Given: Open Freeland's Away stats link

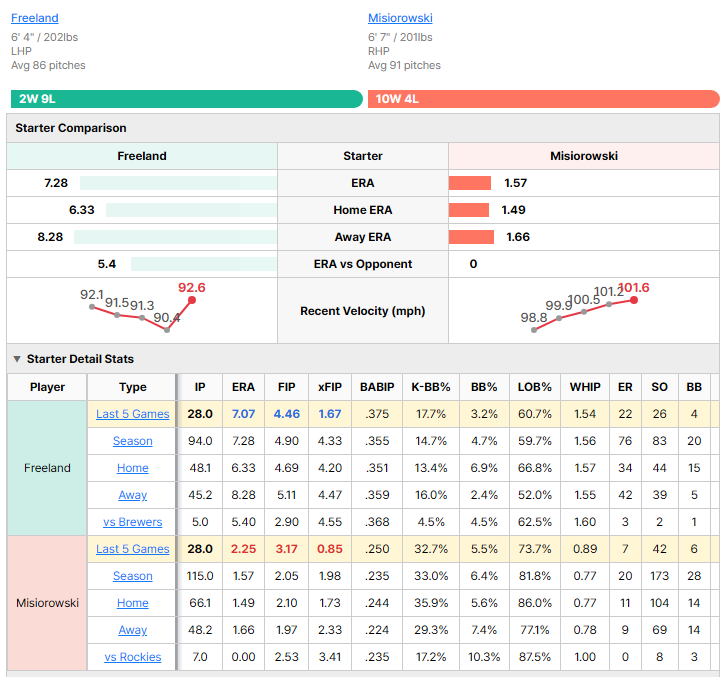Looking at the screenshot, I should click(132, 495).
